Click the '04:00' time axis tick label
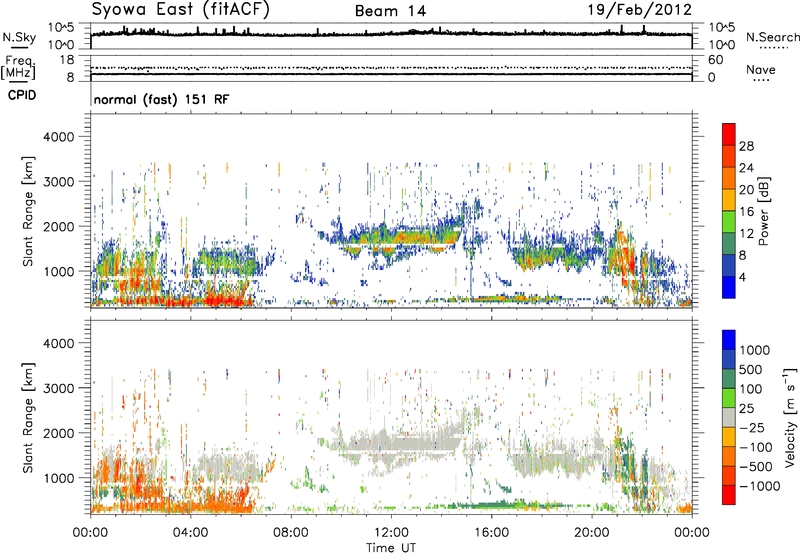 pyautogui.click(x=190, y=533)
